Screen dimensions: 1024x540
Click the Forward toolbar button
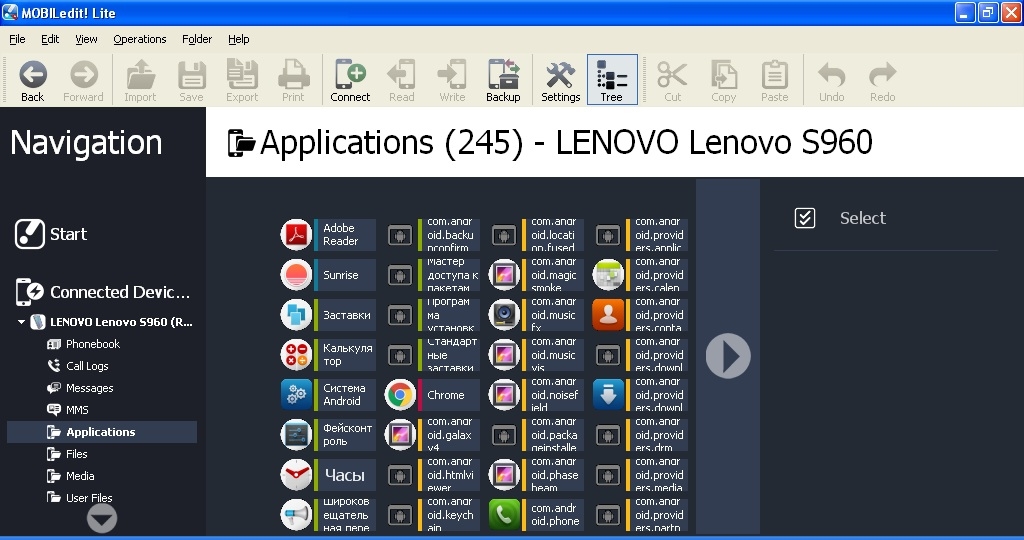[83, 81]
